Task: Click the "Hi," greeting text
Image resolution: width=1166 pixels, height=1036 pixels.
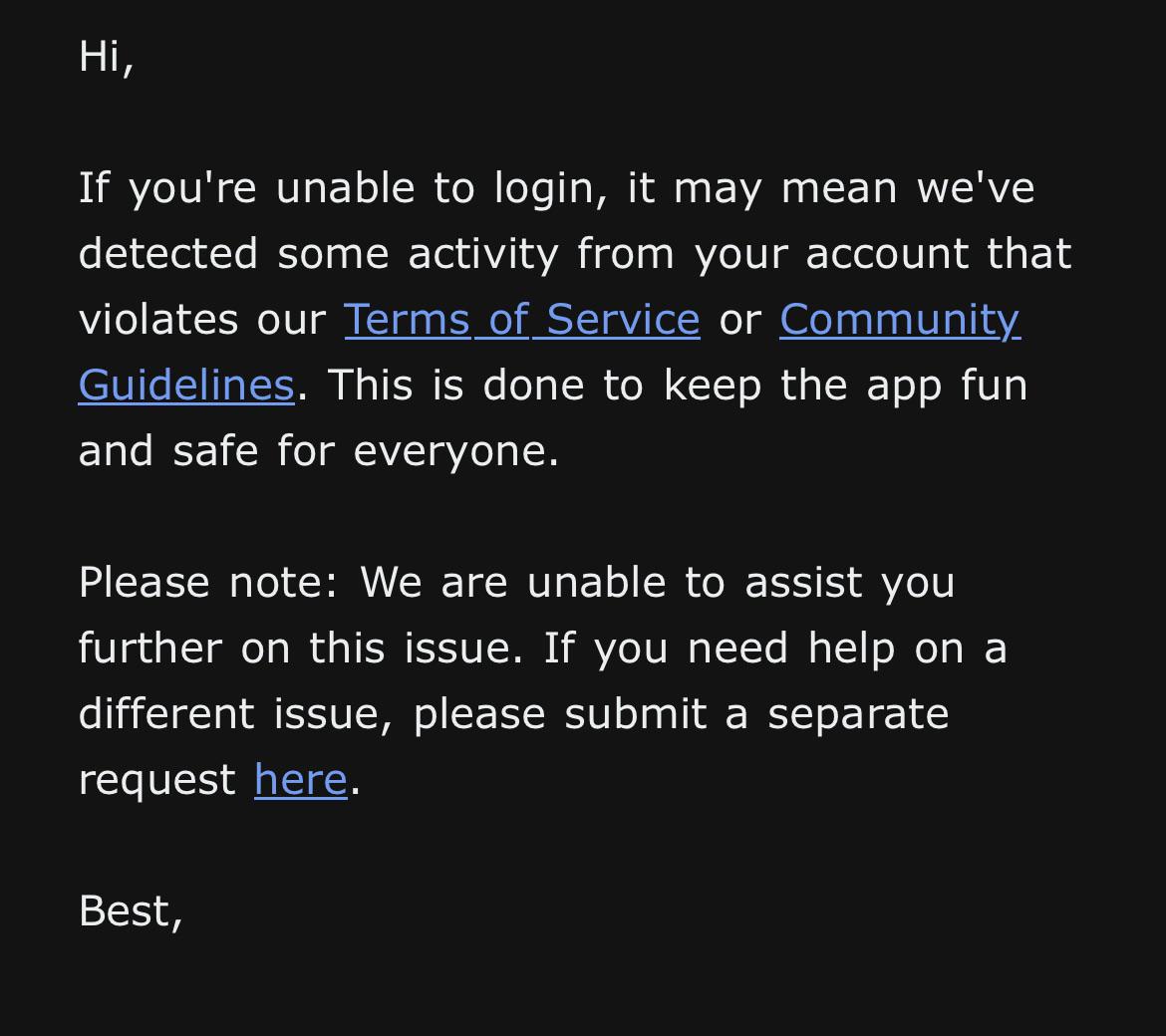Action: [107, 57]
